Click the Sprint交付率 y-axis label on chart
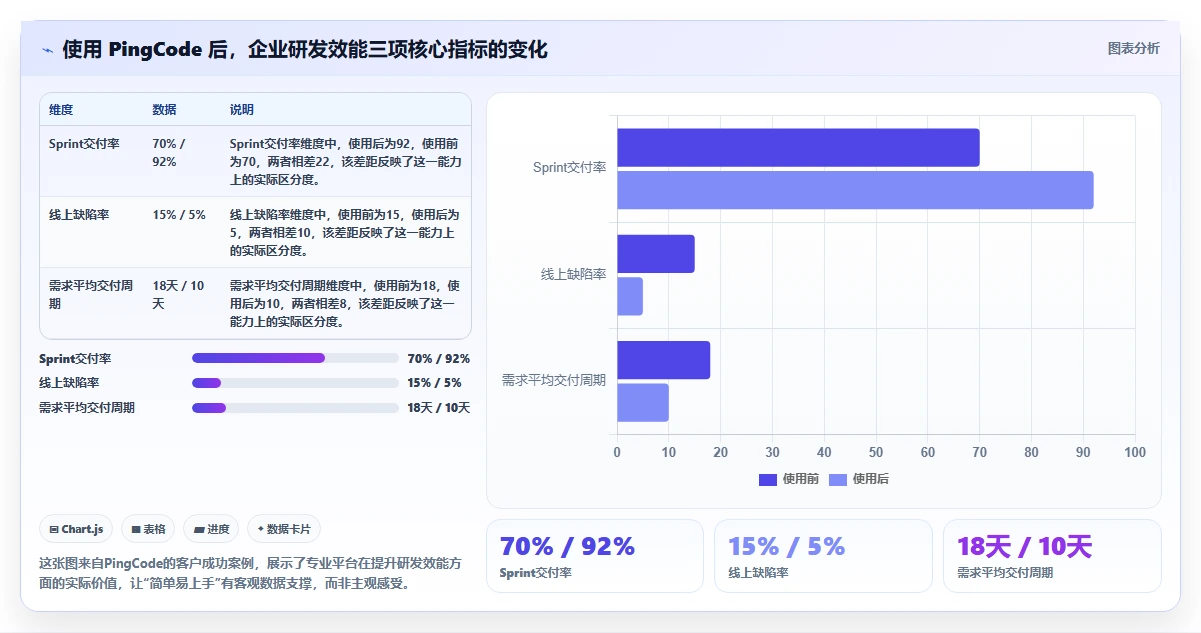Screen dimensions: 1201x633 [570, 168]
